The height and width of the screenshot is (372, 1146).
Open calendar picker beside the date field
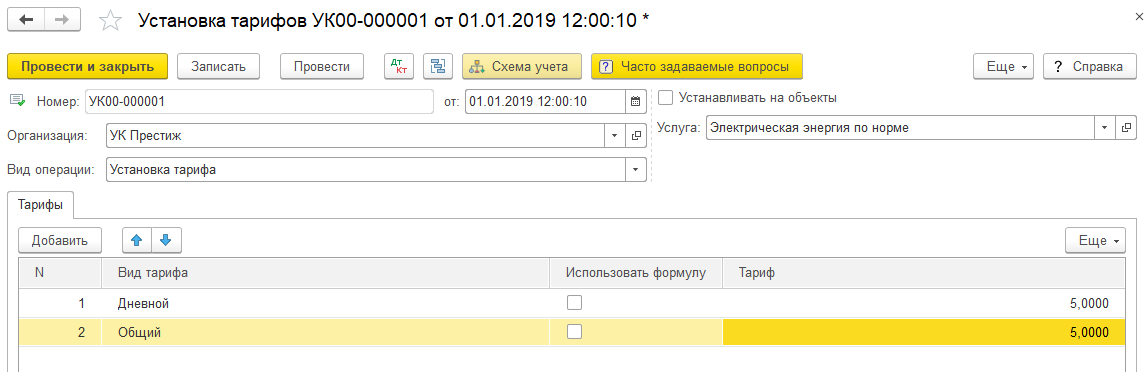click(x=635, y=102)
